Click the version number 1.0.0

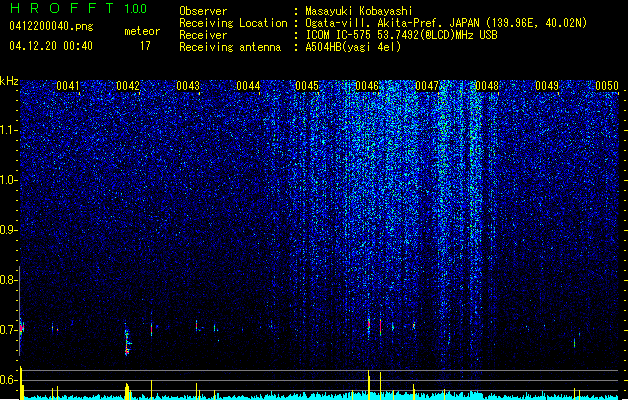pos(136,9)
